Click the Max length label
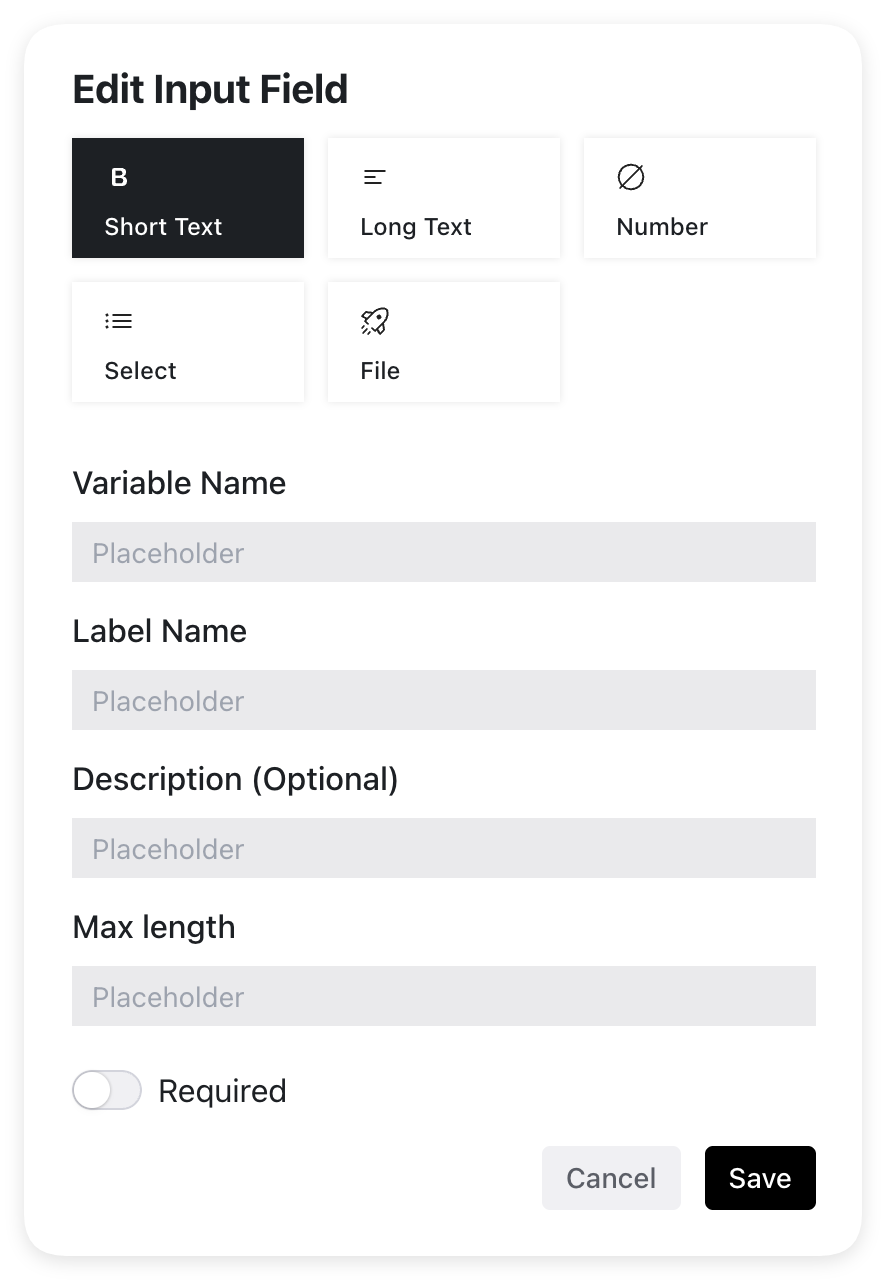This screenshot has width=886, height=1280. click(x=154, y=927)
